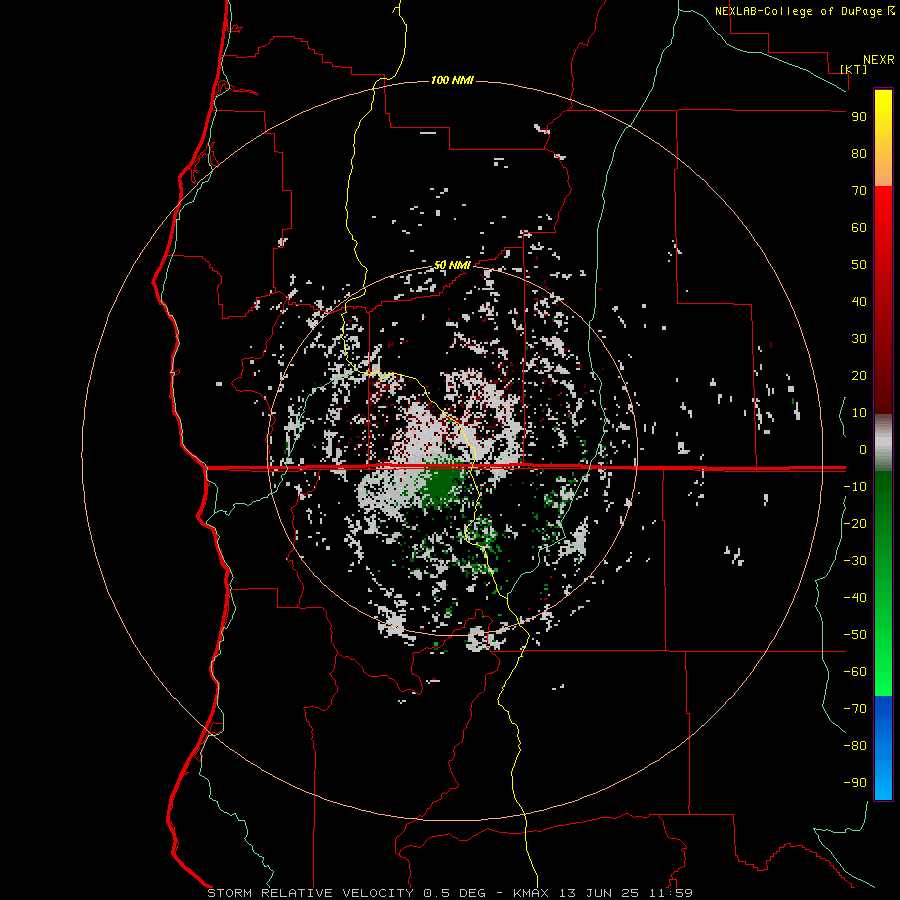Click the 40 value on velocity scale
900x900 pixels.
[859, 302]
